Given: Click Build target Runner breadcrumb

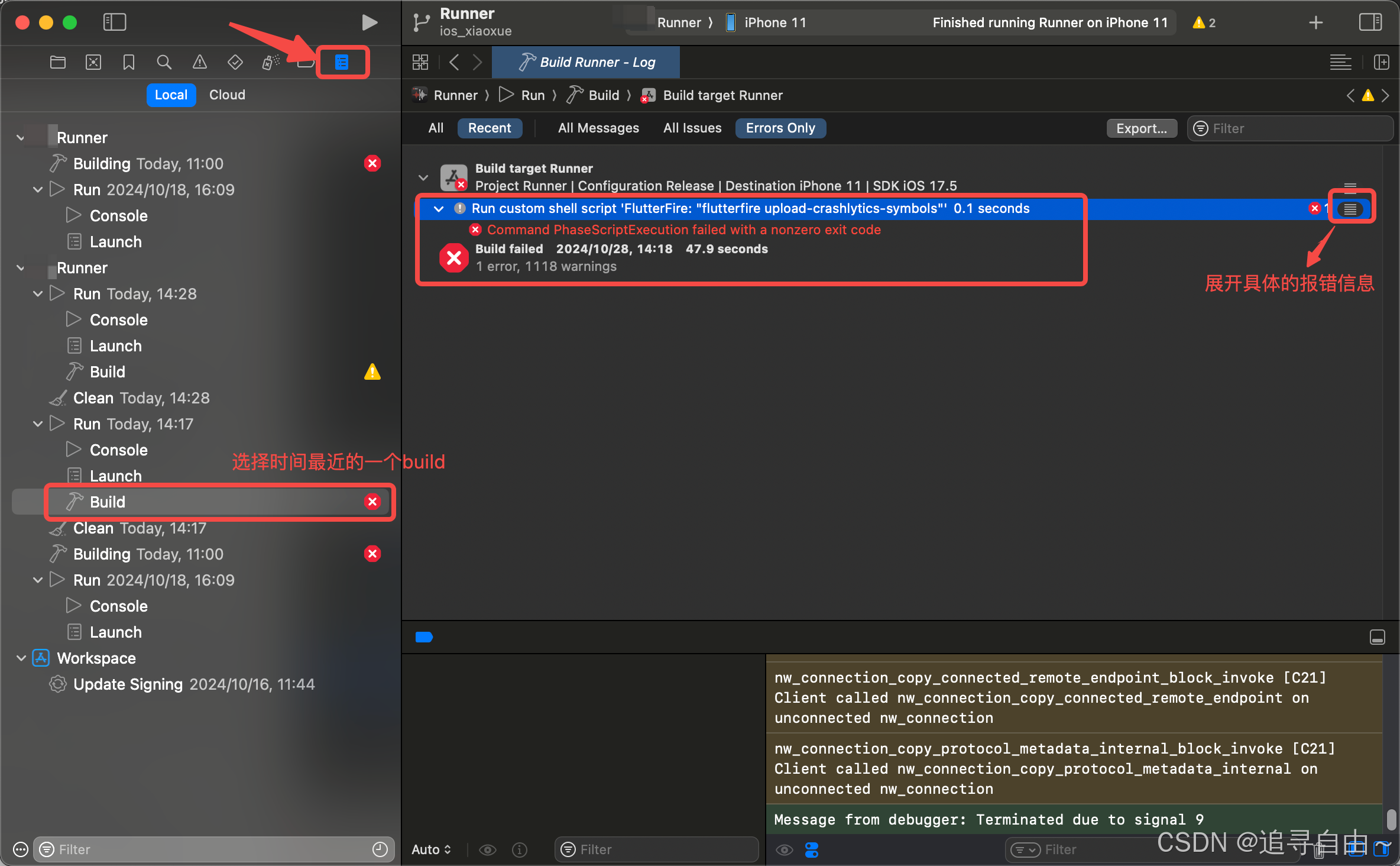Looking at the screenshot, I should pos(712,95).
